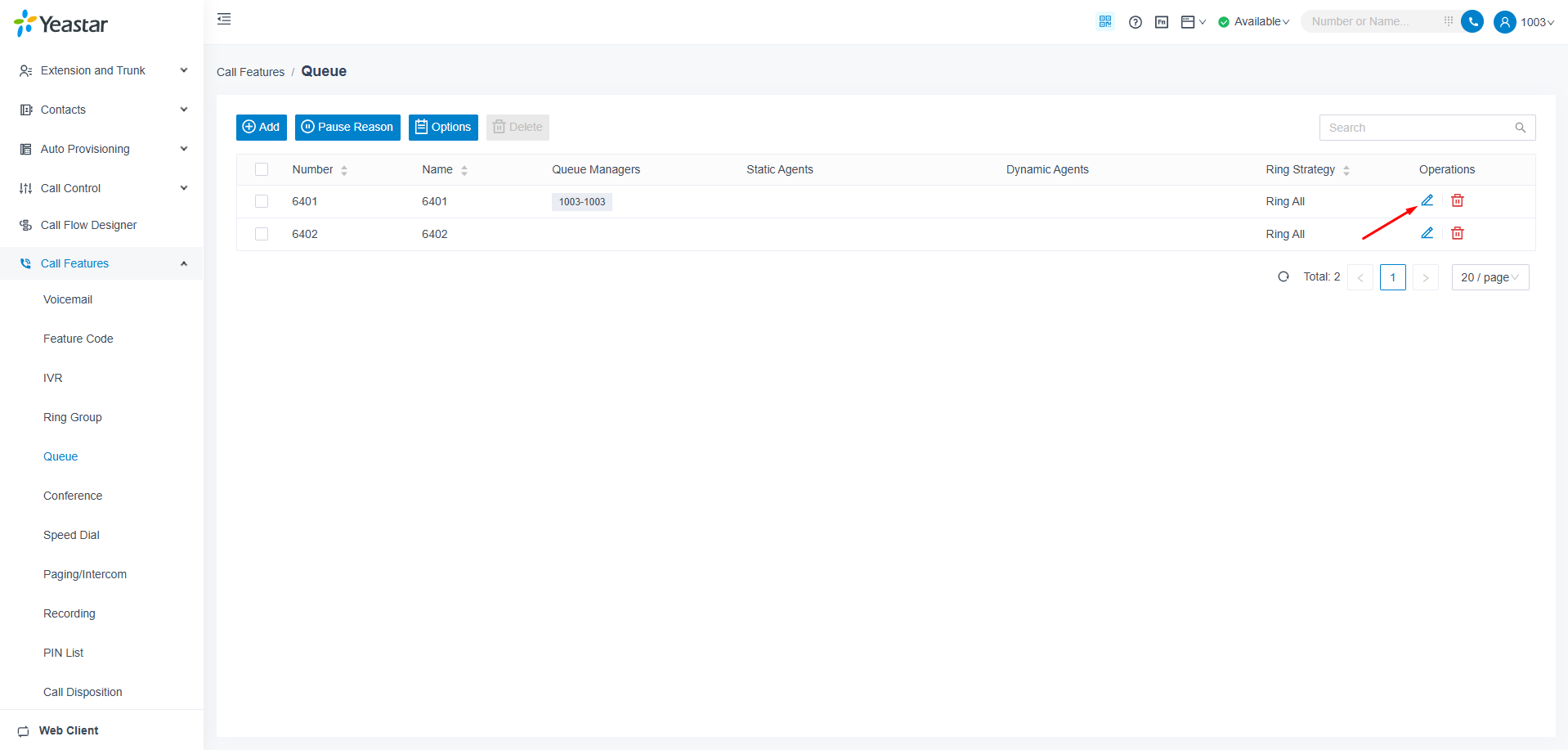Image resolution: width=1568 pixels, height=750 pixels.
Task: Open the Ring Group submenu item
Action: pos(73,417)
